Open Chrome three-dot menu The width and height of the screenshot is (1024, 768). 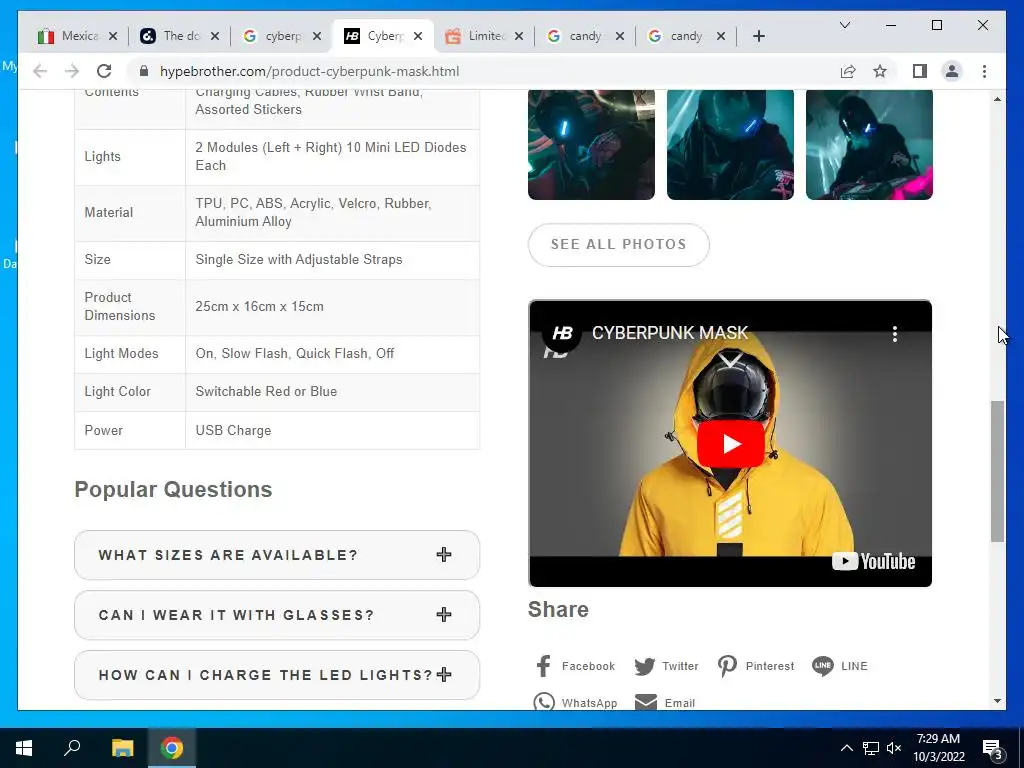pos(984,71)
